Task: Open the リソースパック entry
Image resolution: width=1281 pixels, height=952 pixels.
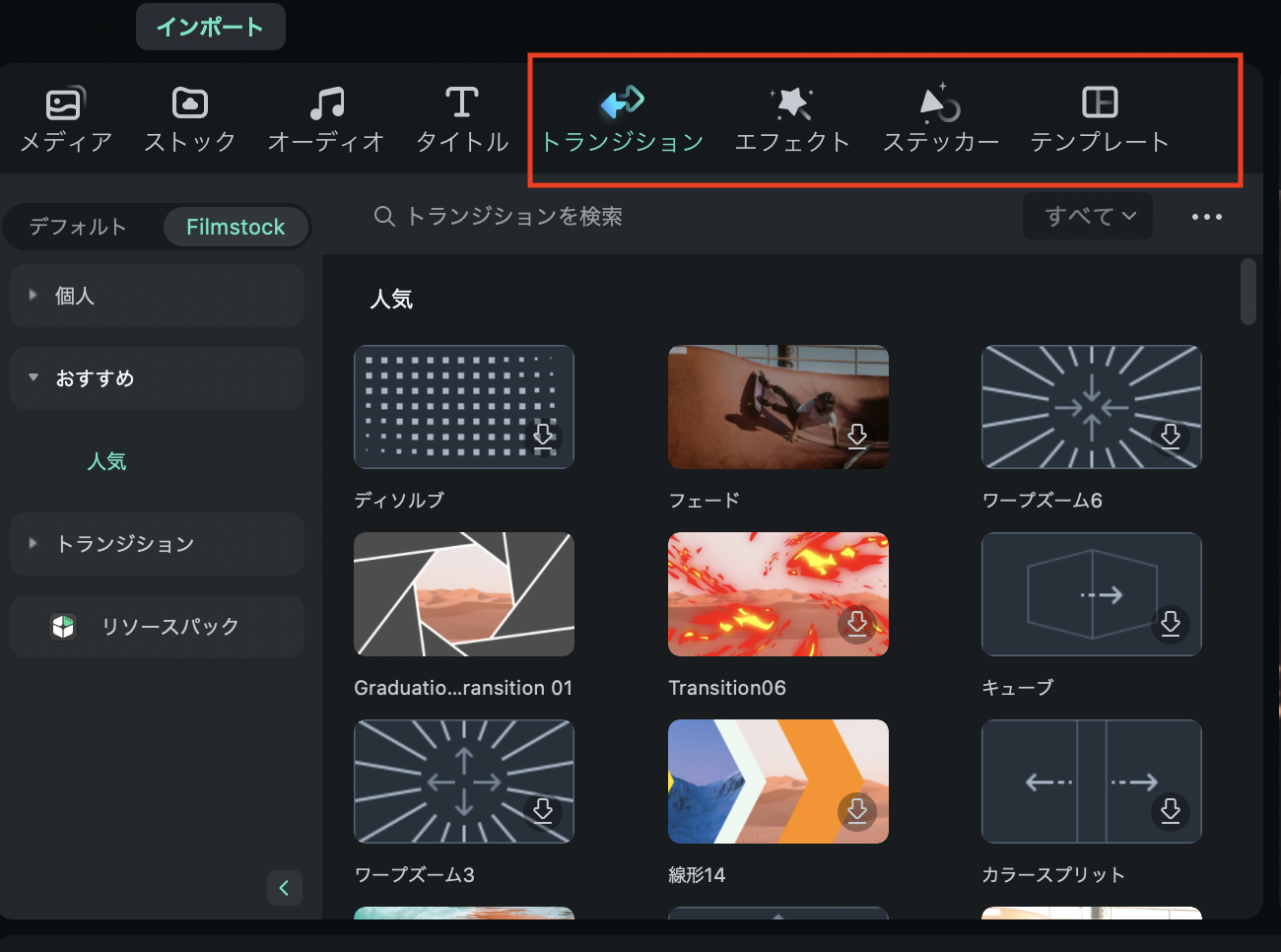Action: 157,627
